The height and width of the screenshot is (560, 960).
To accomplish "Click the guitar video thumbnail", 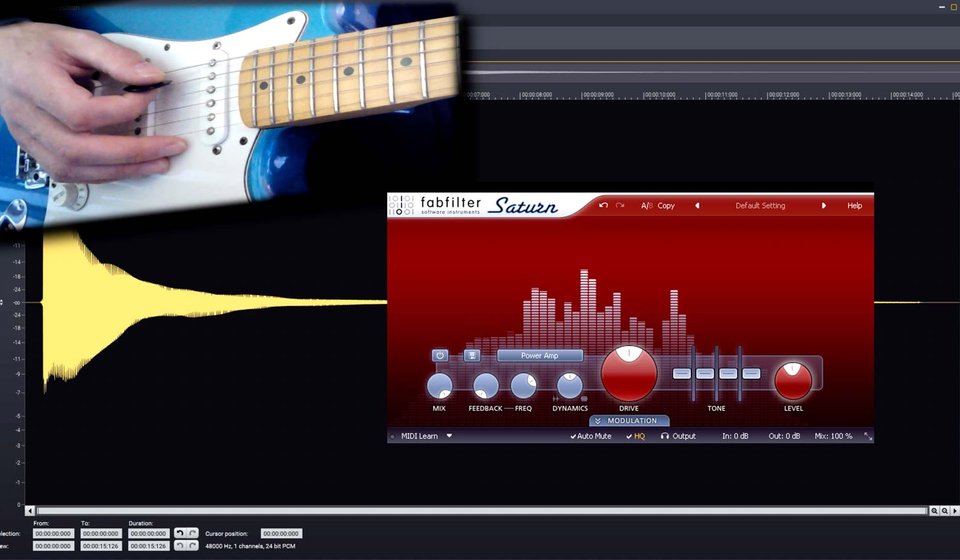I will pos(230,113).
